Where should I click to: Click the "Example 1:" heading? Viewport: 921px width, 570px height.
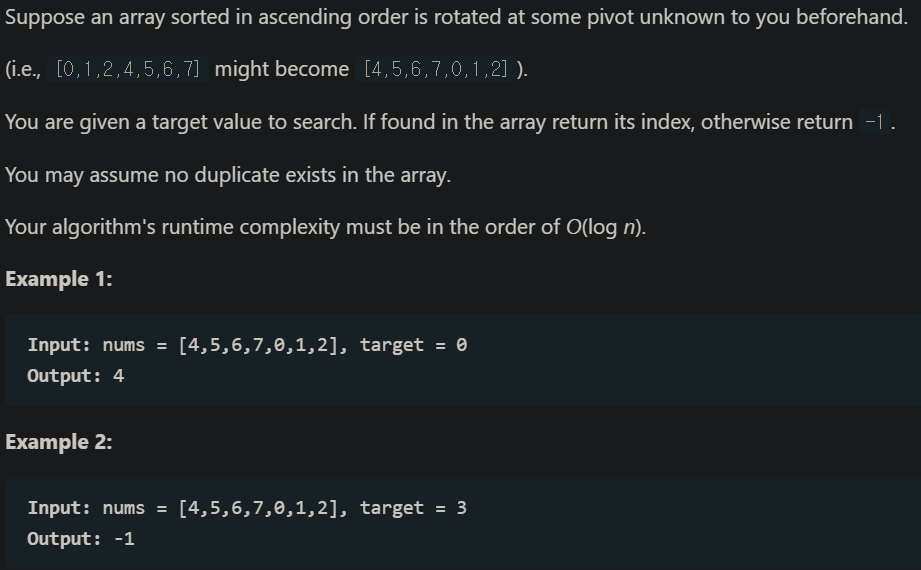point(59,279)
